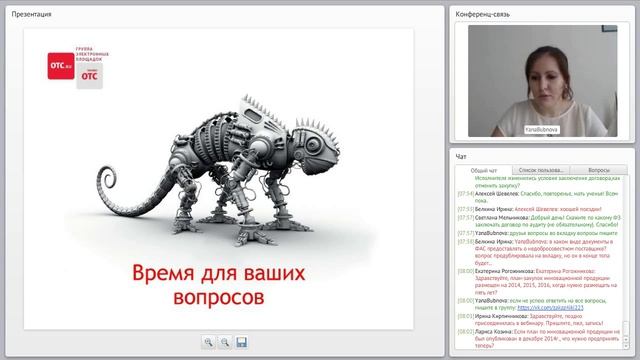Click the slide title 'Время для ваших вопросов'
Viewport: 640px width, 360px height.
click(x=218, y=285)
